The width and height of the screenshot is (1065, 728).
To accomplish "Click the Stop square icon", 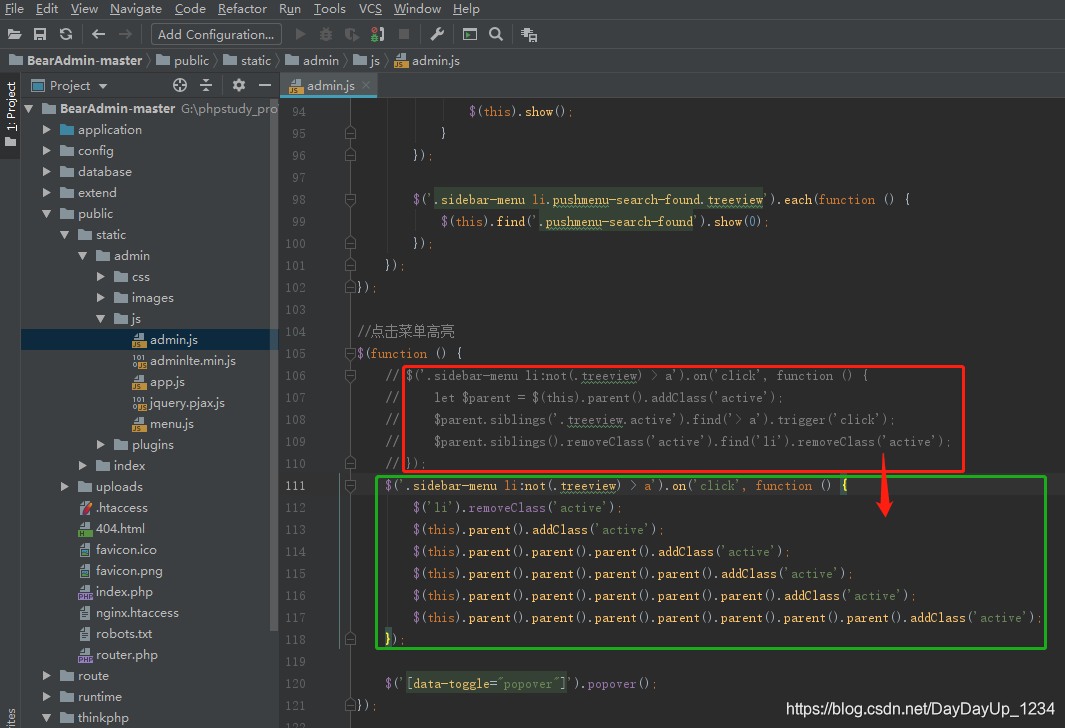I will click(x=403, y=34).
